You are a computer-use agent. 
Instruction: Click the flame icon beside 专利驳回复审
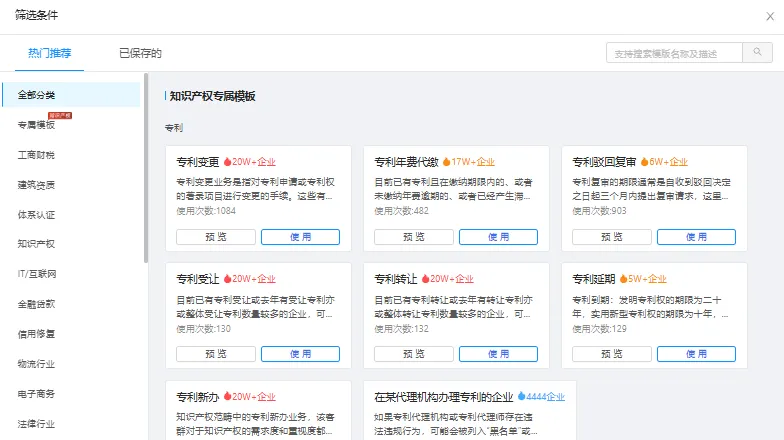(644, 162)
